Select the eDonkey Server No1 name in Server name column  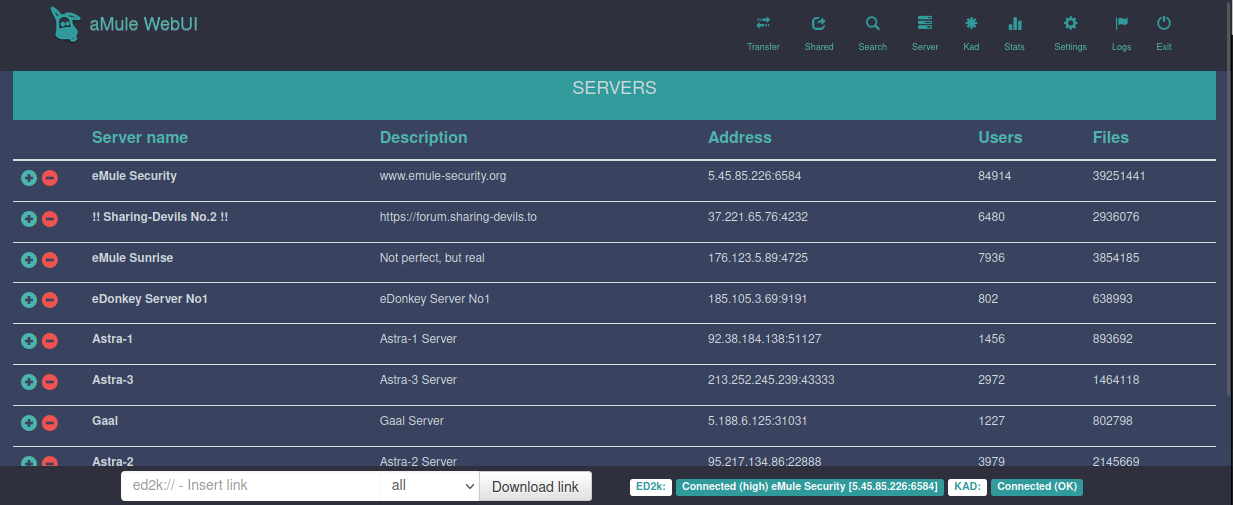pyautogui.click(x=150, y=299)
